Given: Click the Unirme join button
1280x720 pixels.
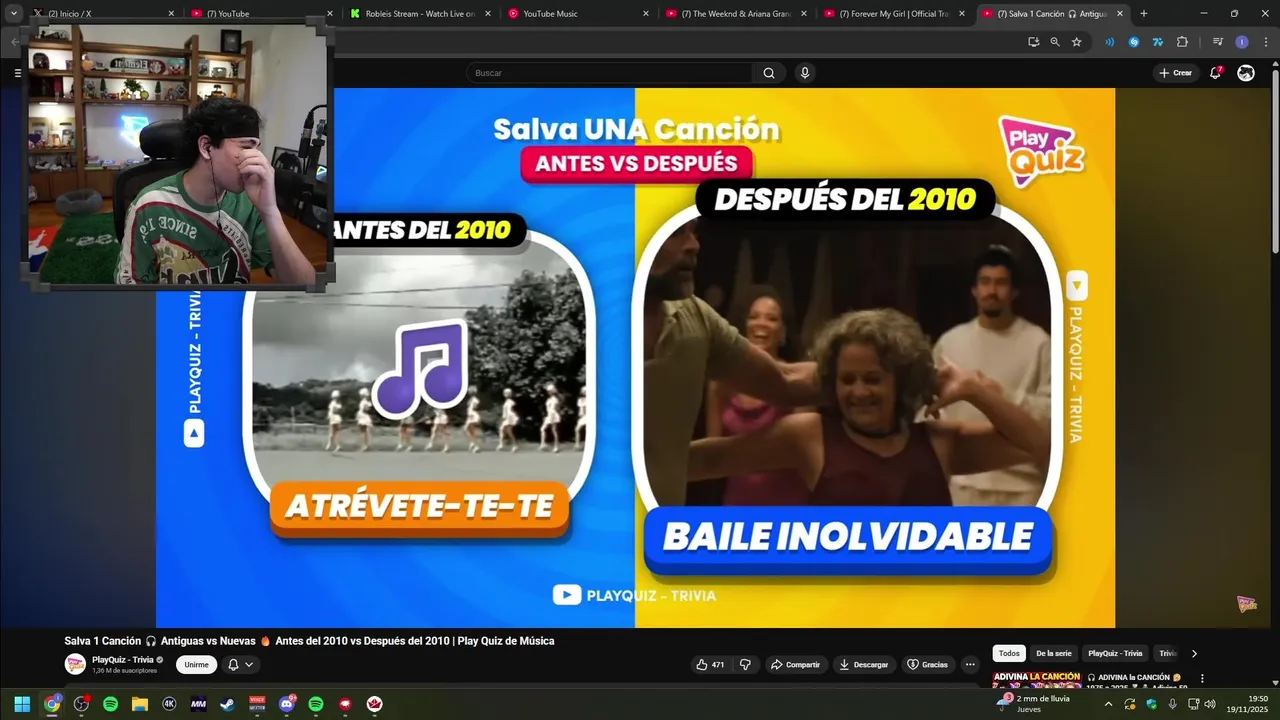Looking at the screenshot, I should pos(197,665).
